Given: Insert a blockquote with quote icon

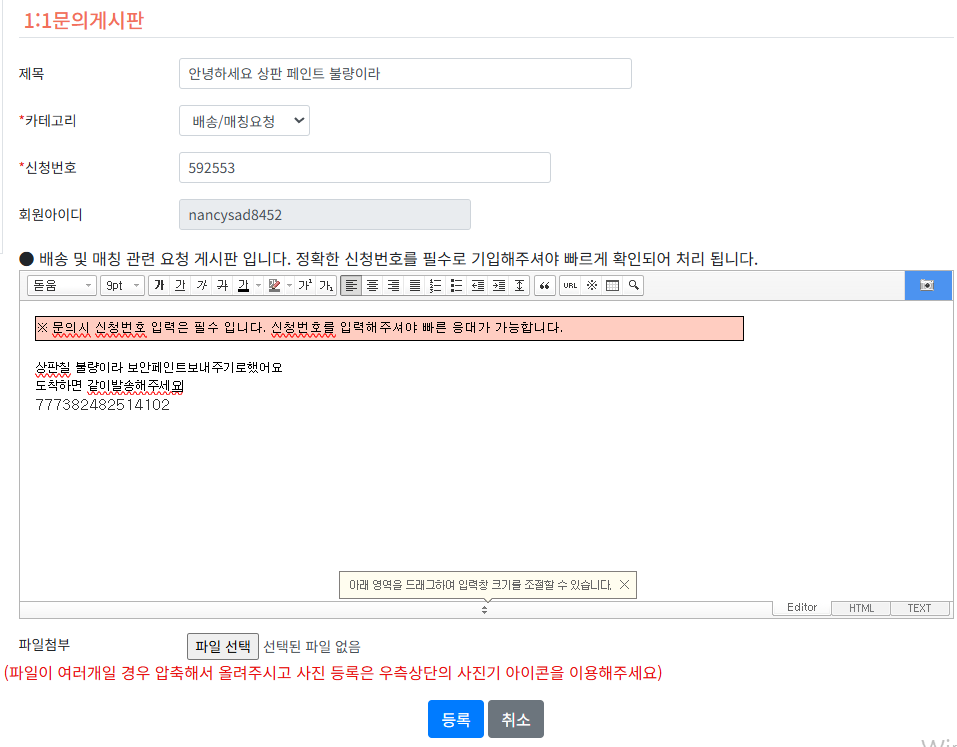Looking at the screenshot, I should click(545, 286).
